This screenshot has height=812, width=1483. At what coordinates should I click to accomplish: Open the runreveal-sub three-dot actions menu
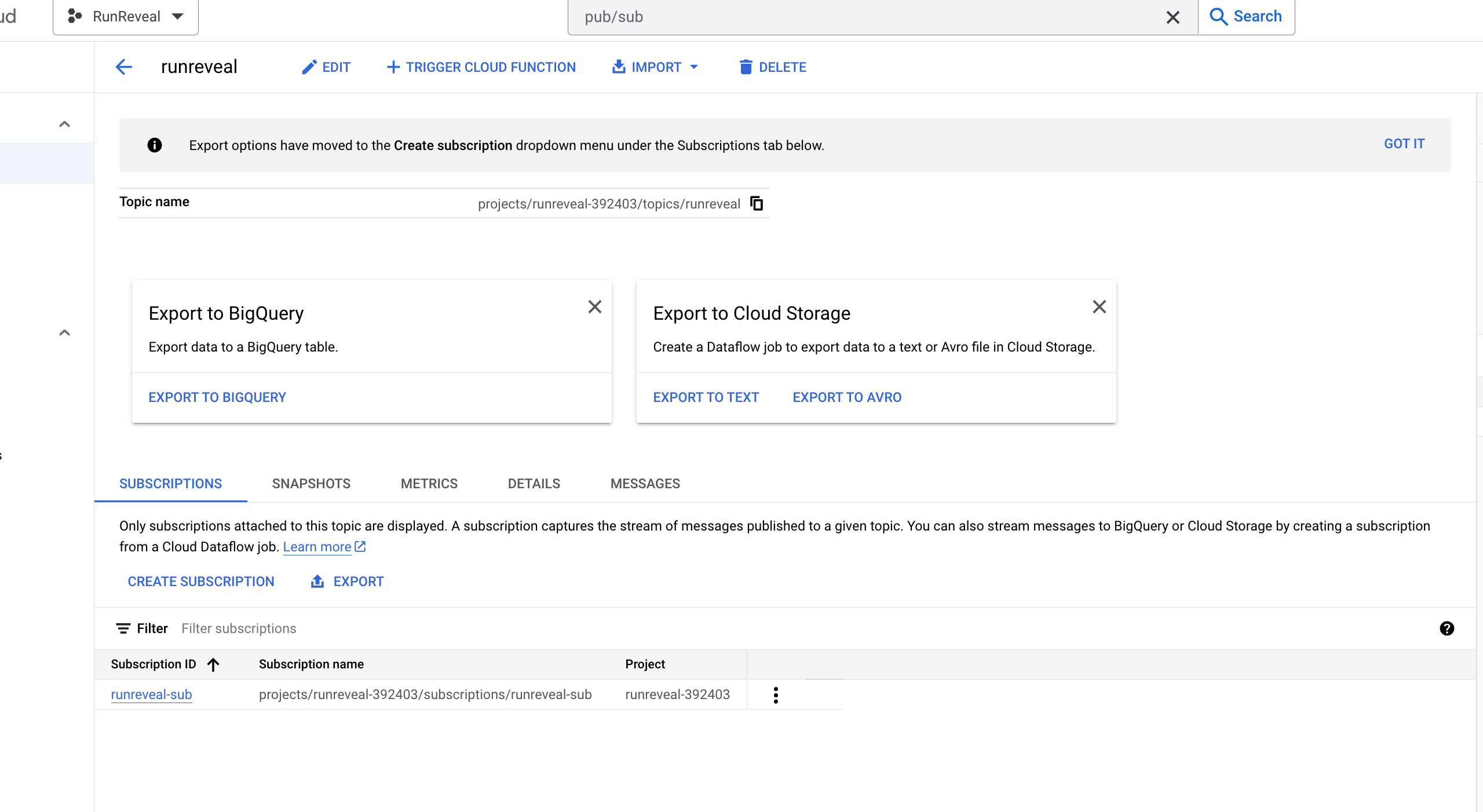(x=776, y=694)
